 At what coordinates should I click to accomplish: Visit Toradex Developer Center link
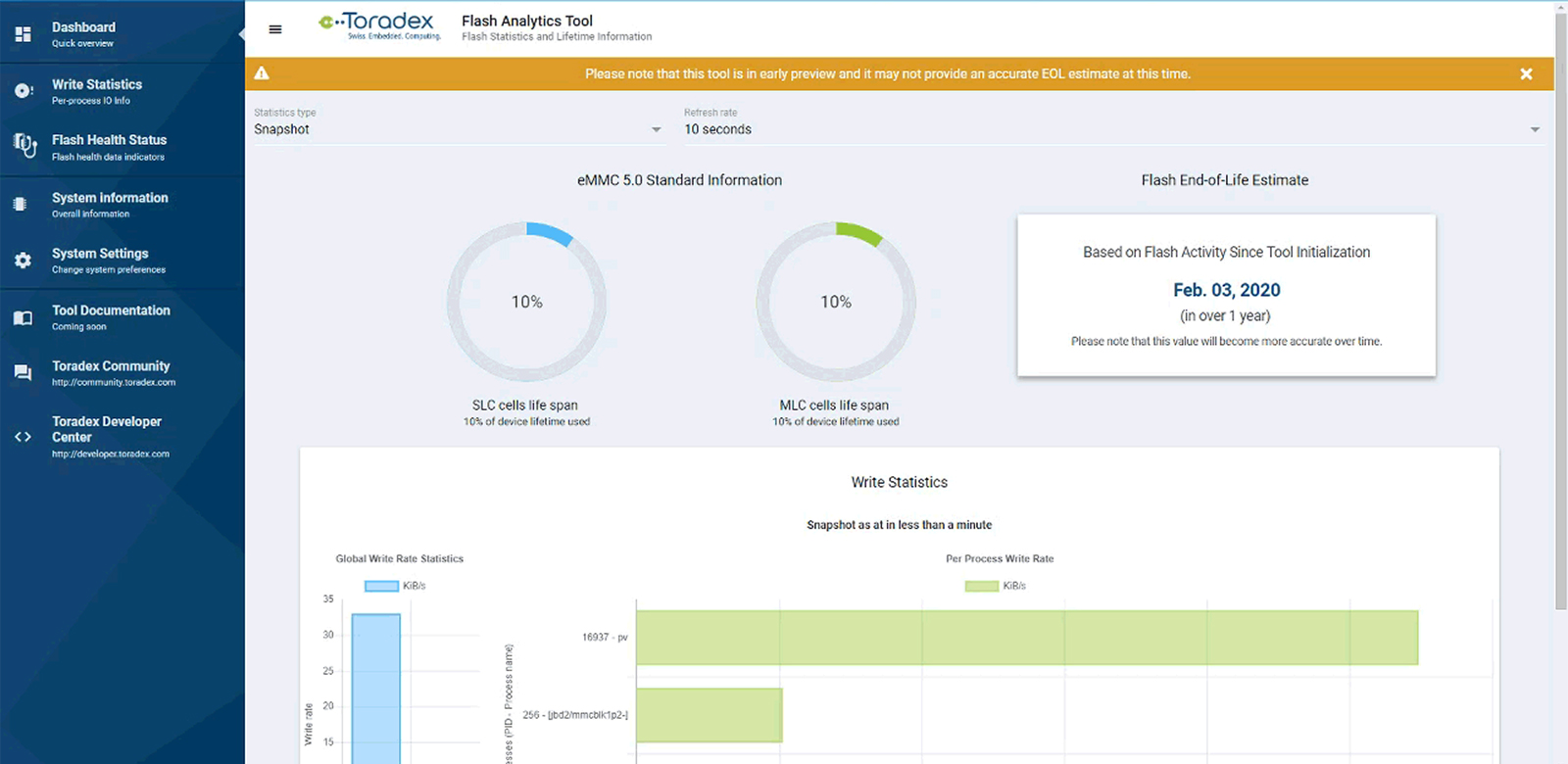[122, 437]
